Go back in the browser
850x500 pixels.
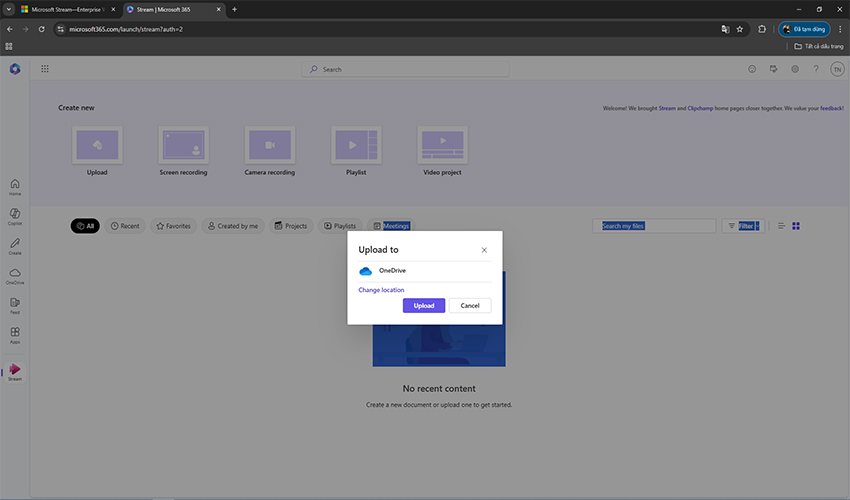pos(10,29)
